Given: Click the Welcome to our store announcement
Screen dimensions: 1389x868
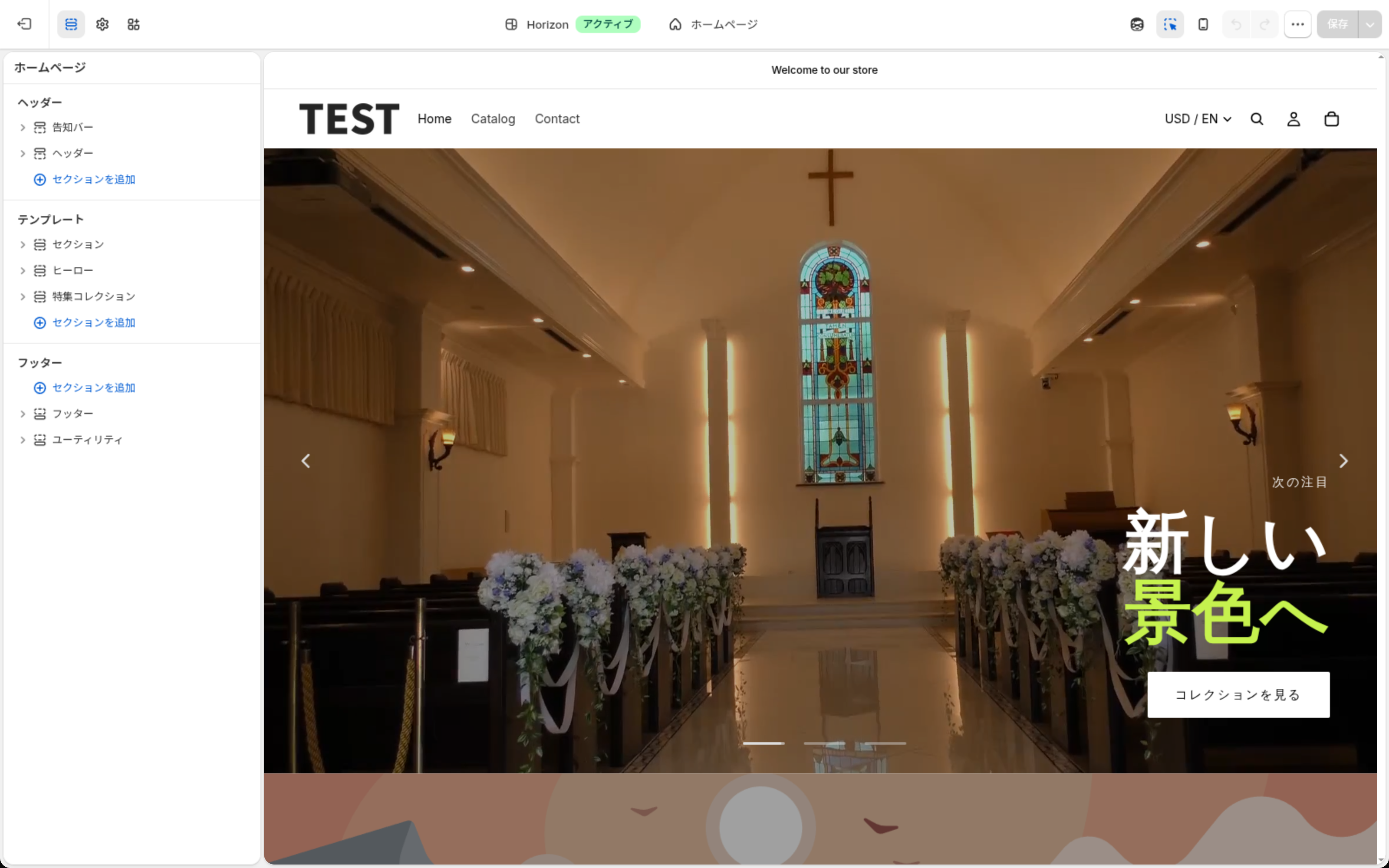Looking at the screenshot, I should click(824, 70).
